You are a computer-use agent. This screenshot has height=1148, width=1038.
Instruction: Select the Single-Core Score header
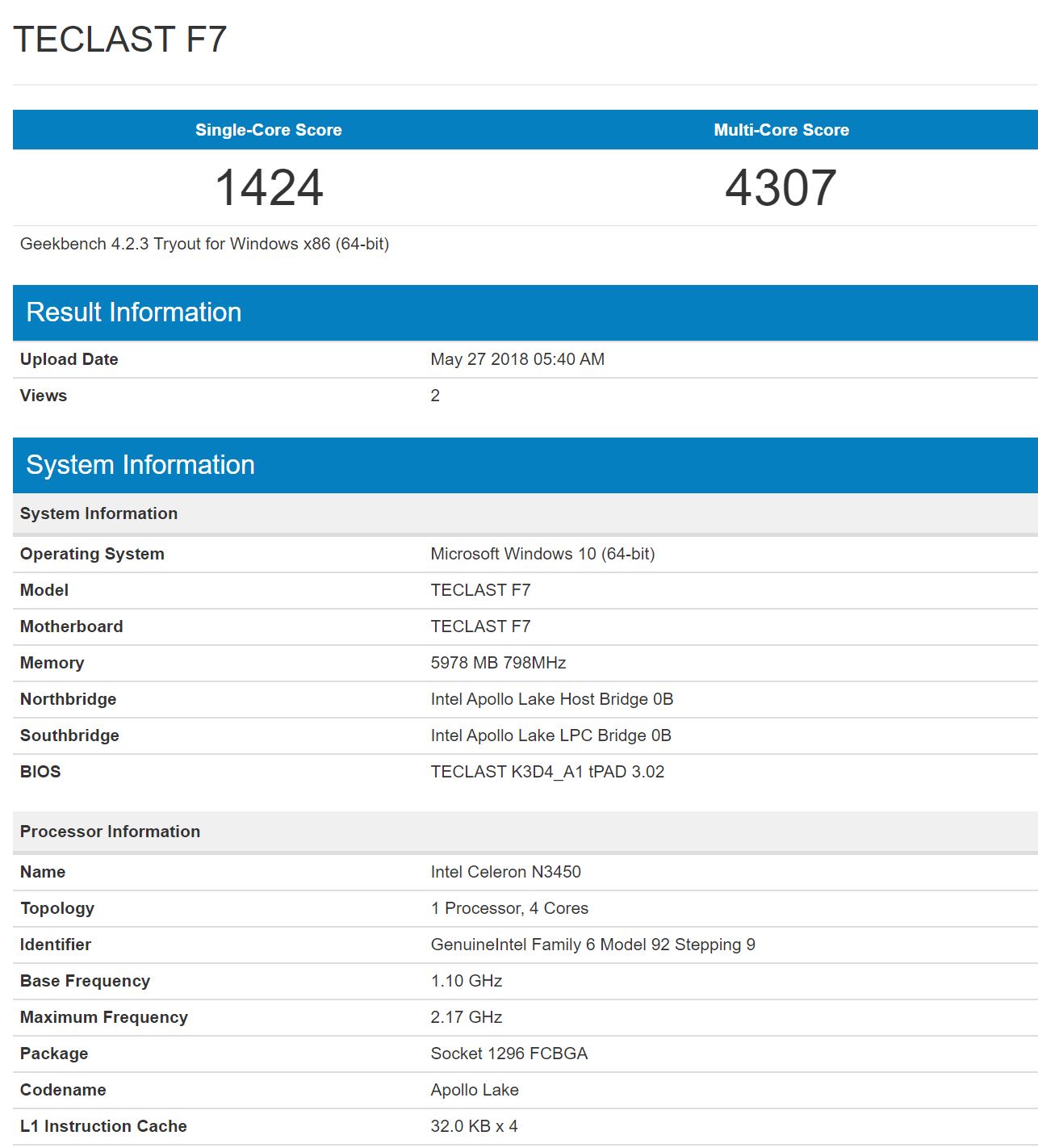269,130
